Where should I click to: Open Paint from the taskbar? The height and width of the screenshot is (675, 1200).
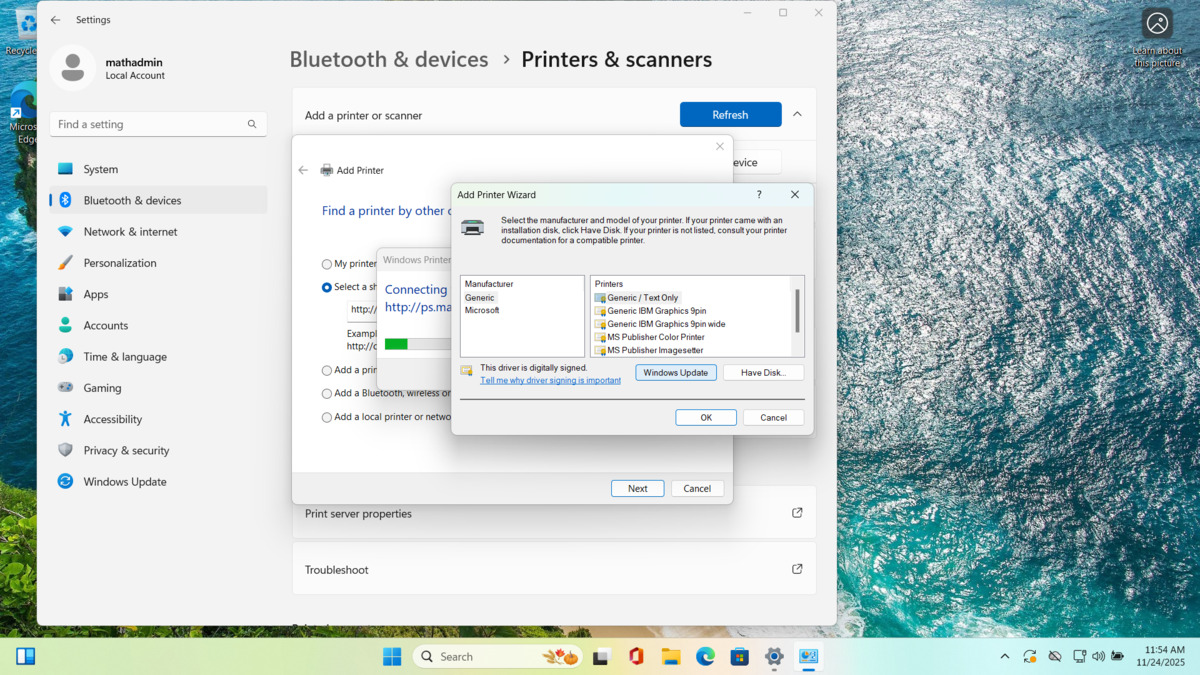808,656
